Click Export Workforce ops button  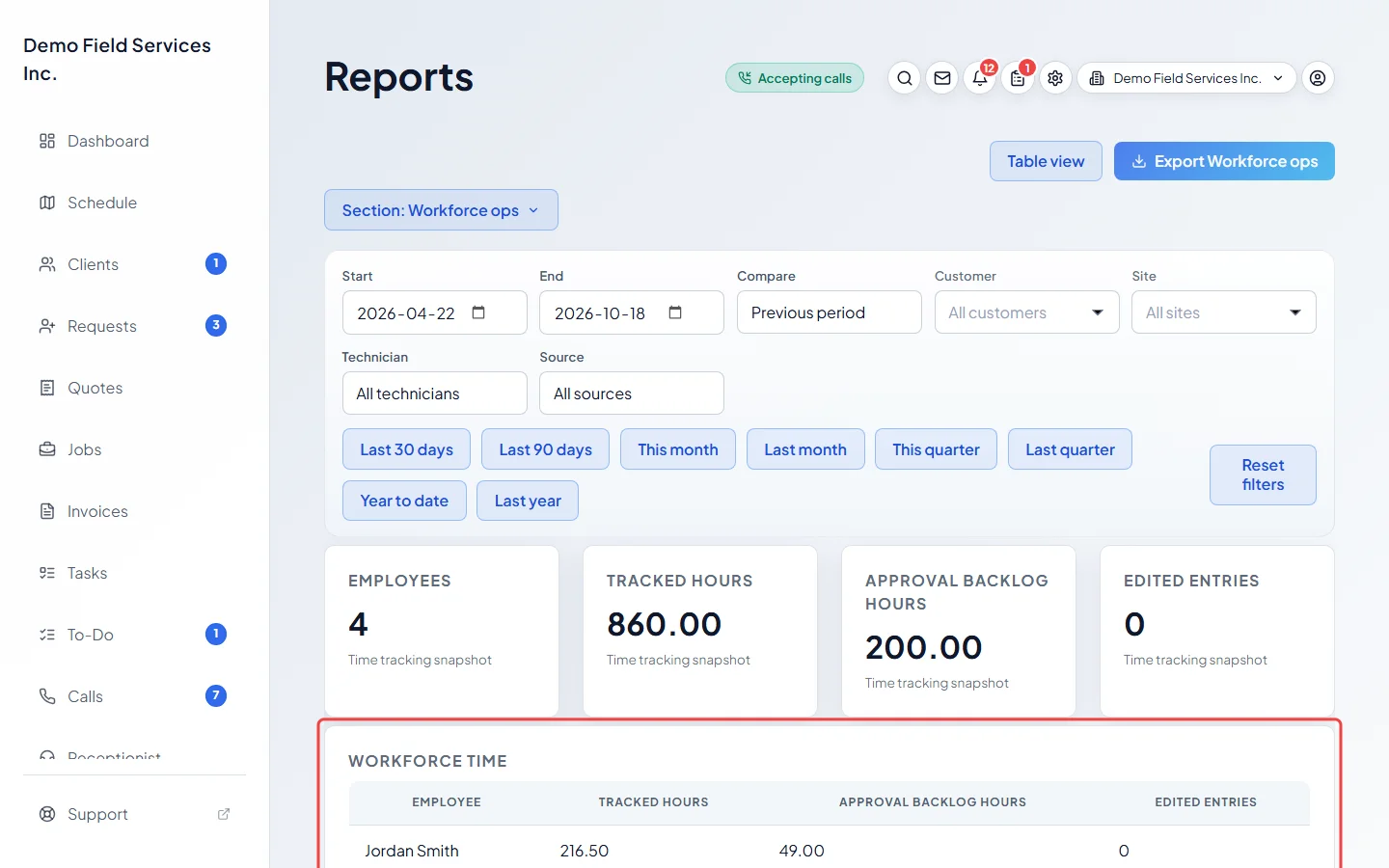[x=1224, y=161]
